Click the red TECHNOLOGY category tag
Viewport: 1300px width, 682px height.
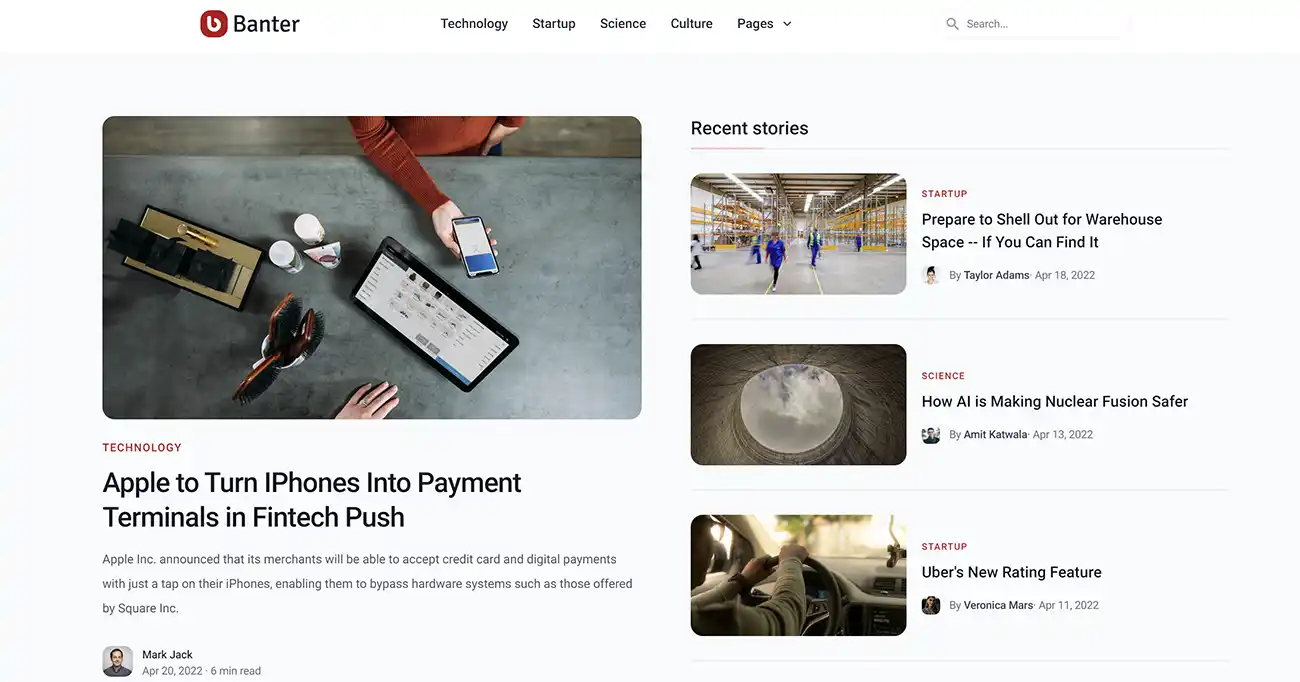142,448
